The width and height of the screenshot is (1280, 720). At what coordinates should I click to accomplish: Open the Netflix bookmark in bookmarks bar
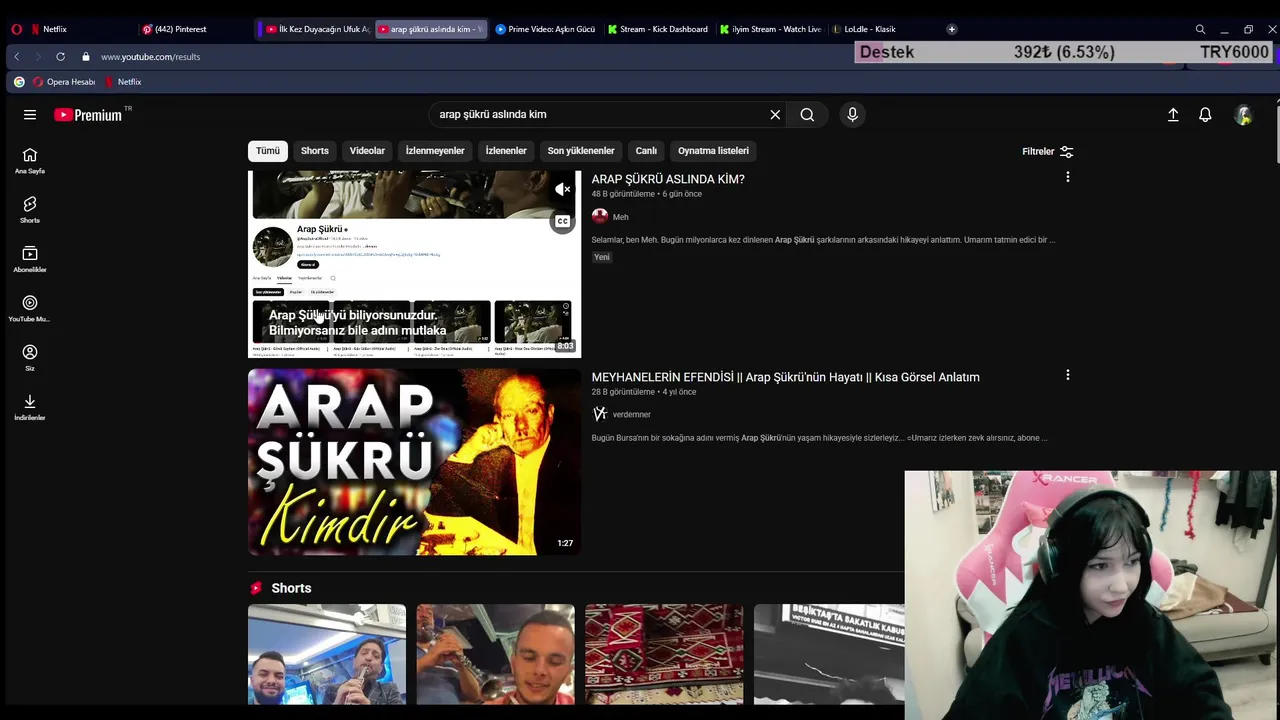tap(123, 82)
